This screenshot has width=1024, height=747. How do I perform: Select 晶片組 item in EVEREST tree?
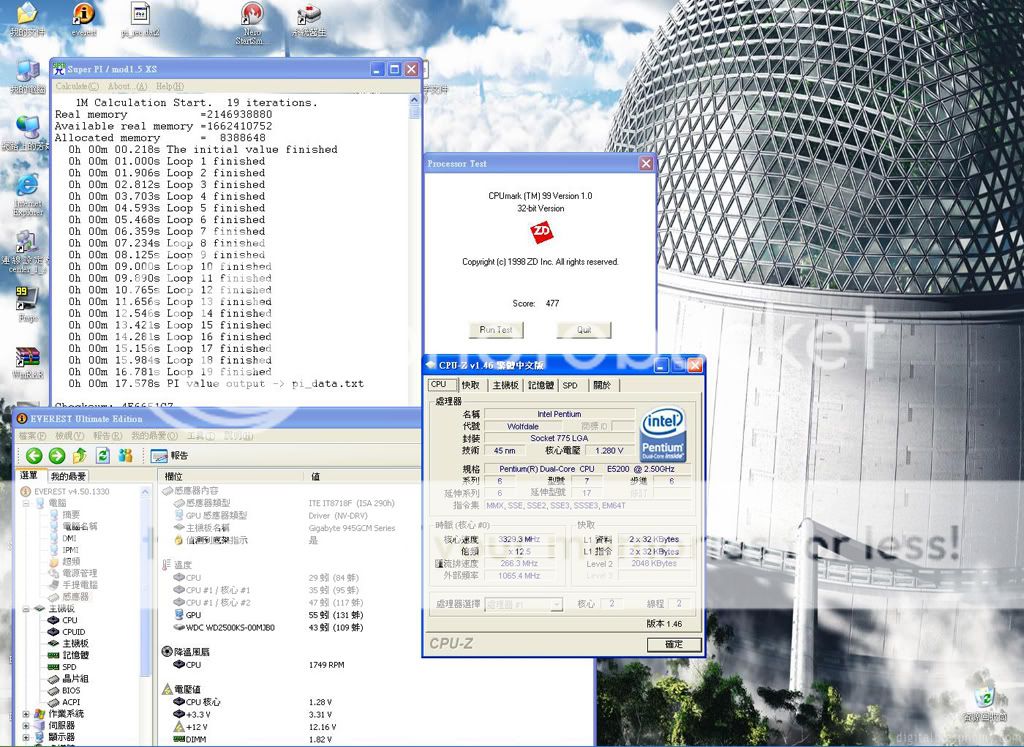68,679
